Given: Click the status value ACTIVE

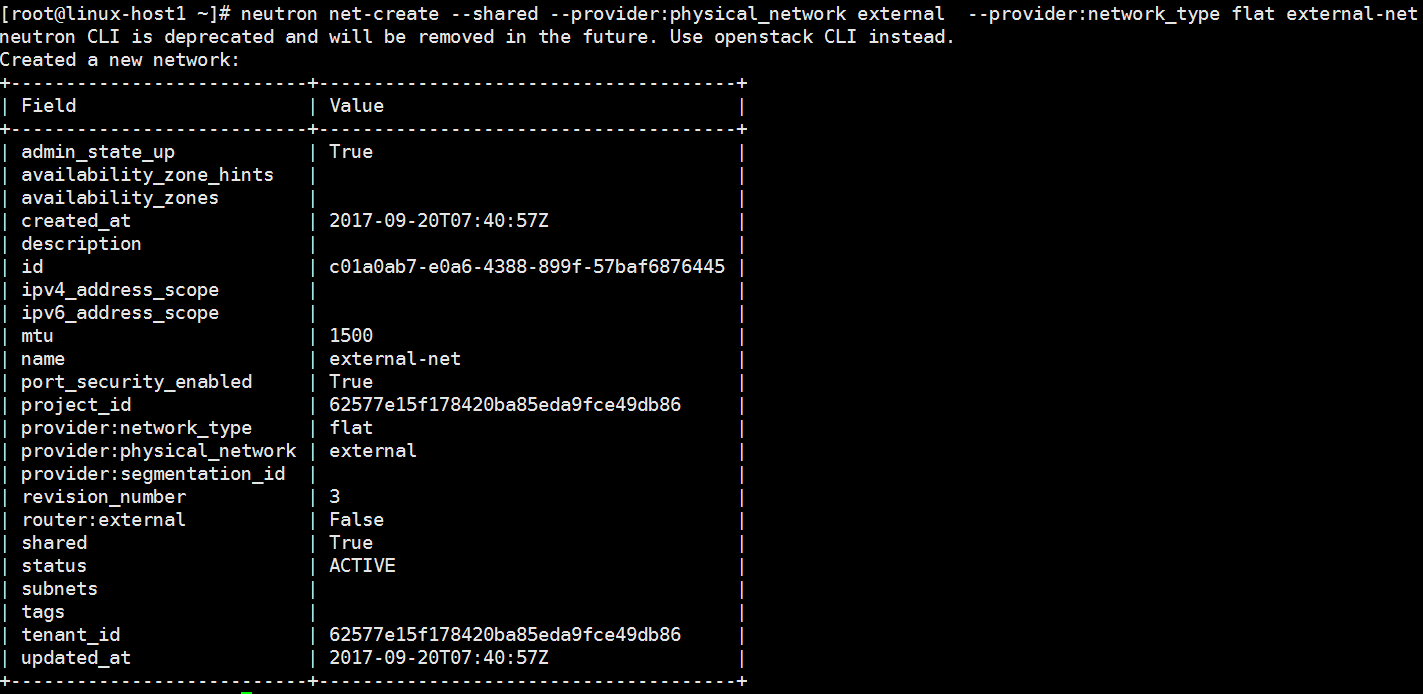Looking at the screenshot, I should [x=362, y=566].
